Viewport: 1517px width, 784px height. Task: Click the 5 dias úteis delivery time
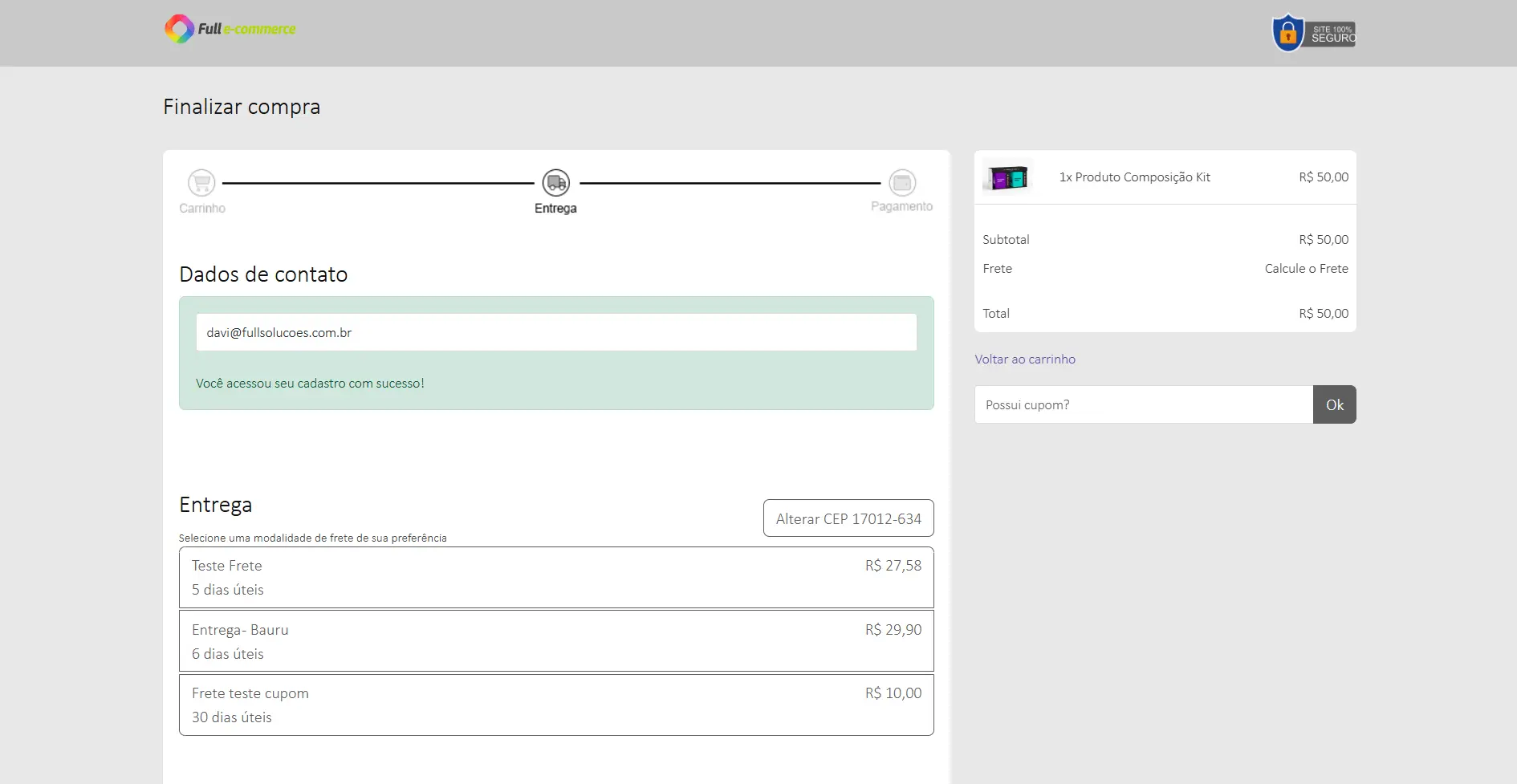(228, 590)
